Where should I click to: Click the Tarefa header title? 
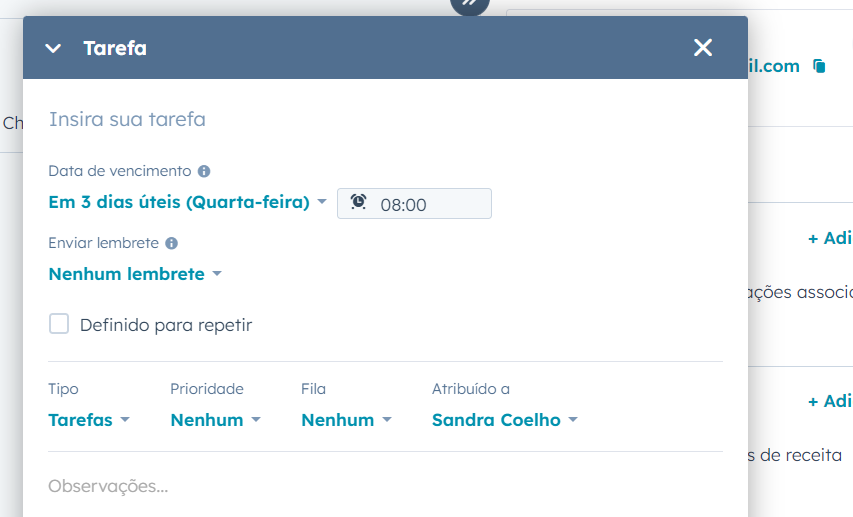(x=115, y=48)
